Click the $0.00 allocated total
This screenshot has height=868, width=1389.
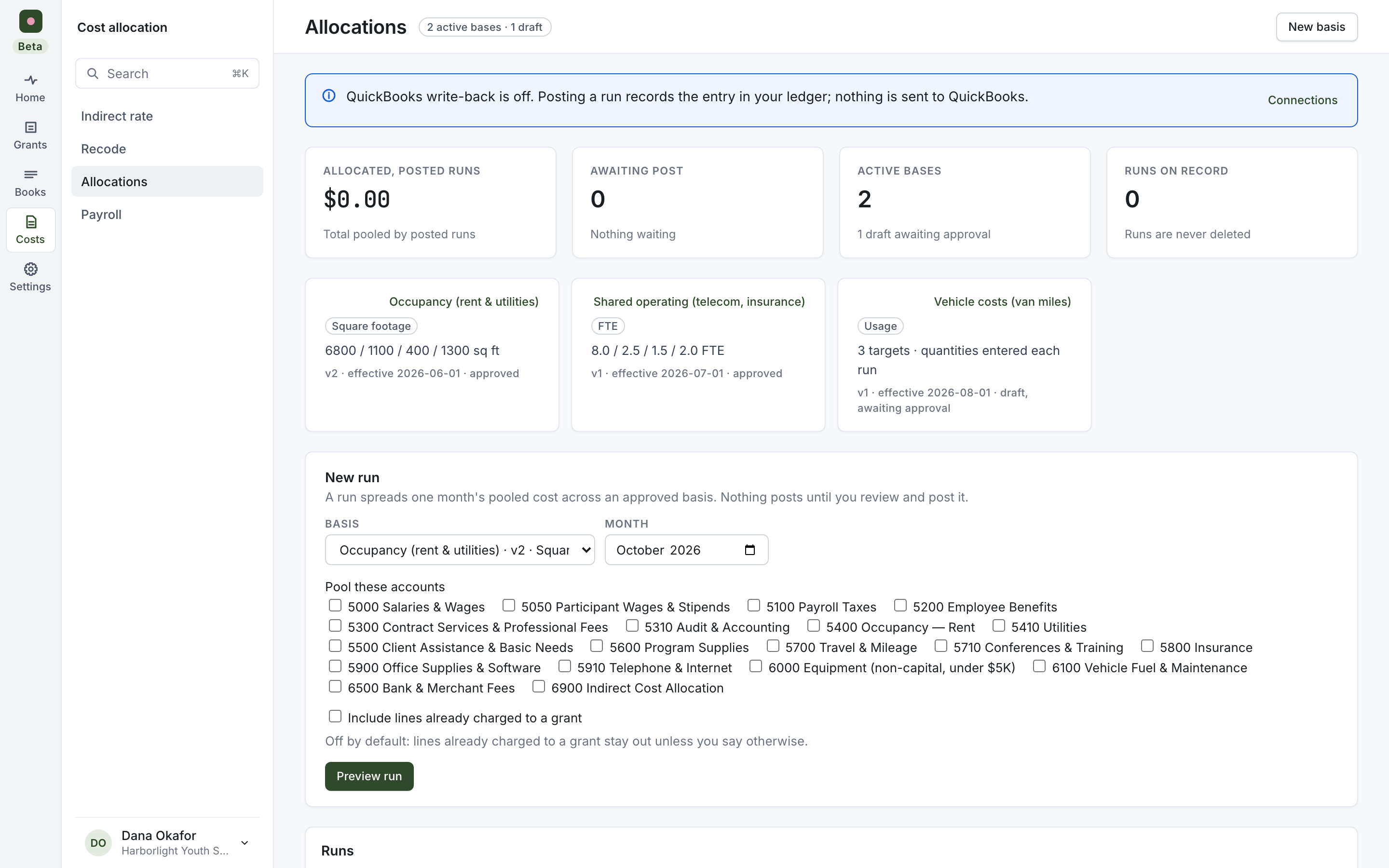tap(356, 199)
